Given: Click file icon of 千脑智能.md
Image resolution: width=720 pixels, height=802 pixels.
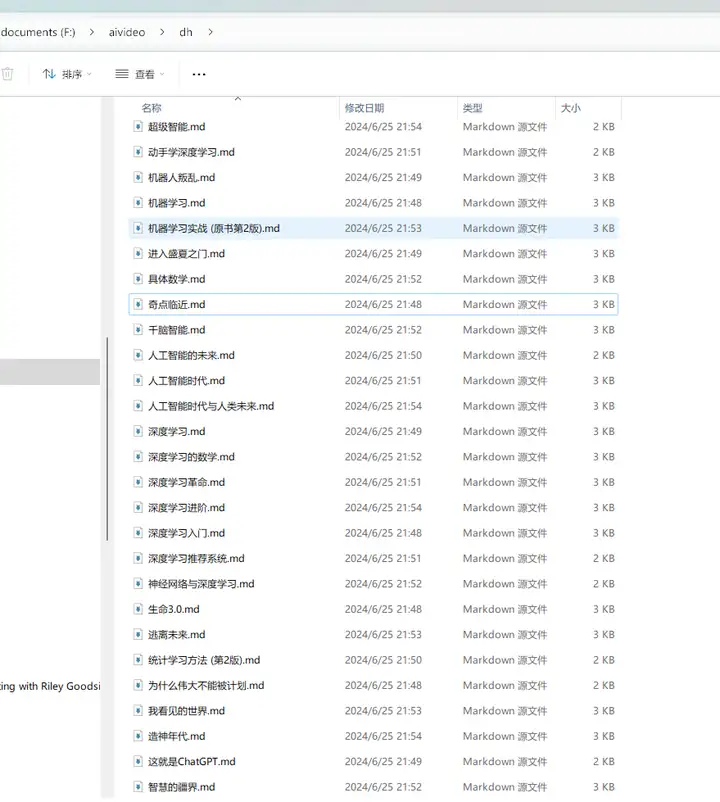Looking at the screenshot, I should (x=138, y=330).
